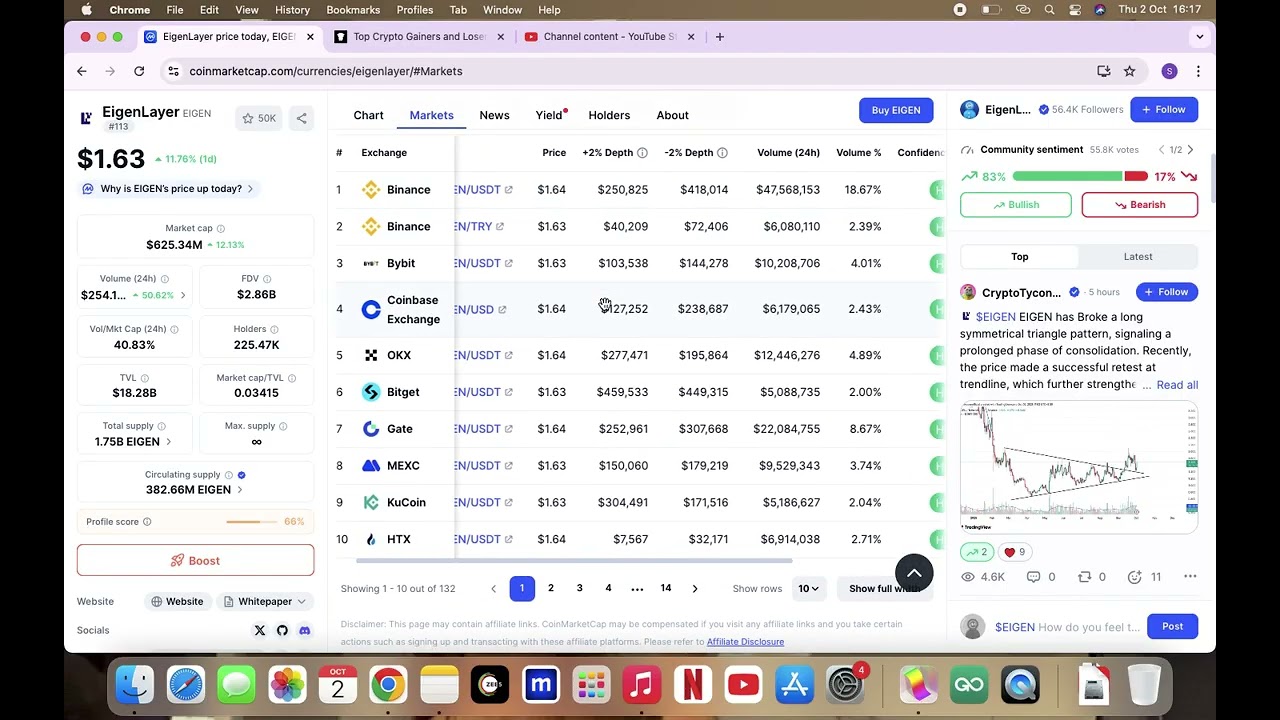Click the Profile score progress bar
Screen dimensions: 1280x720
[x=252, y=522]
